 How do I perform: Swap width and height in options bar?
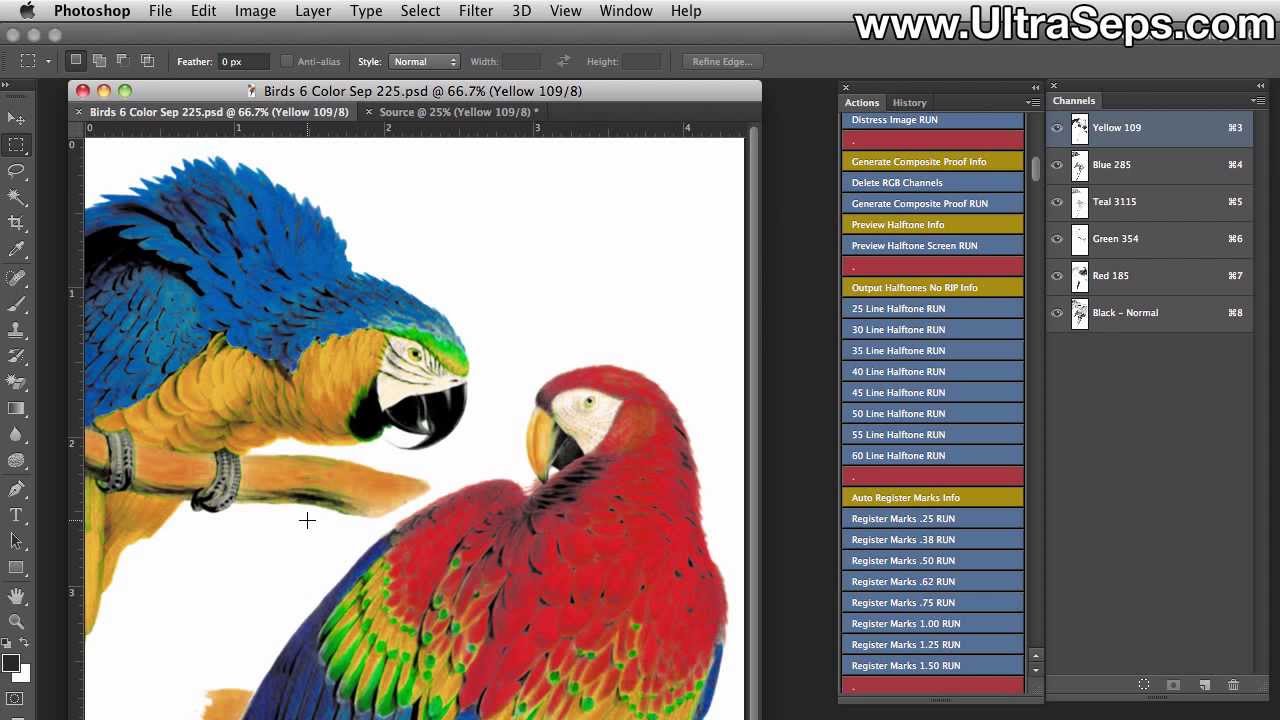pos(563,61)
